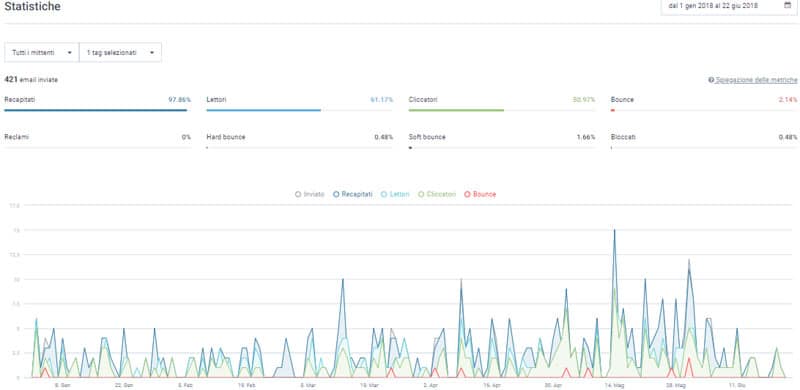Screen dimensions: 800x390
Task: Click the help icon beside Spiegazione delle metriche
Action: [711, 80]
